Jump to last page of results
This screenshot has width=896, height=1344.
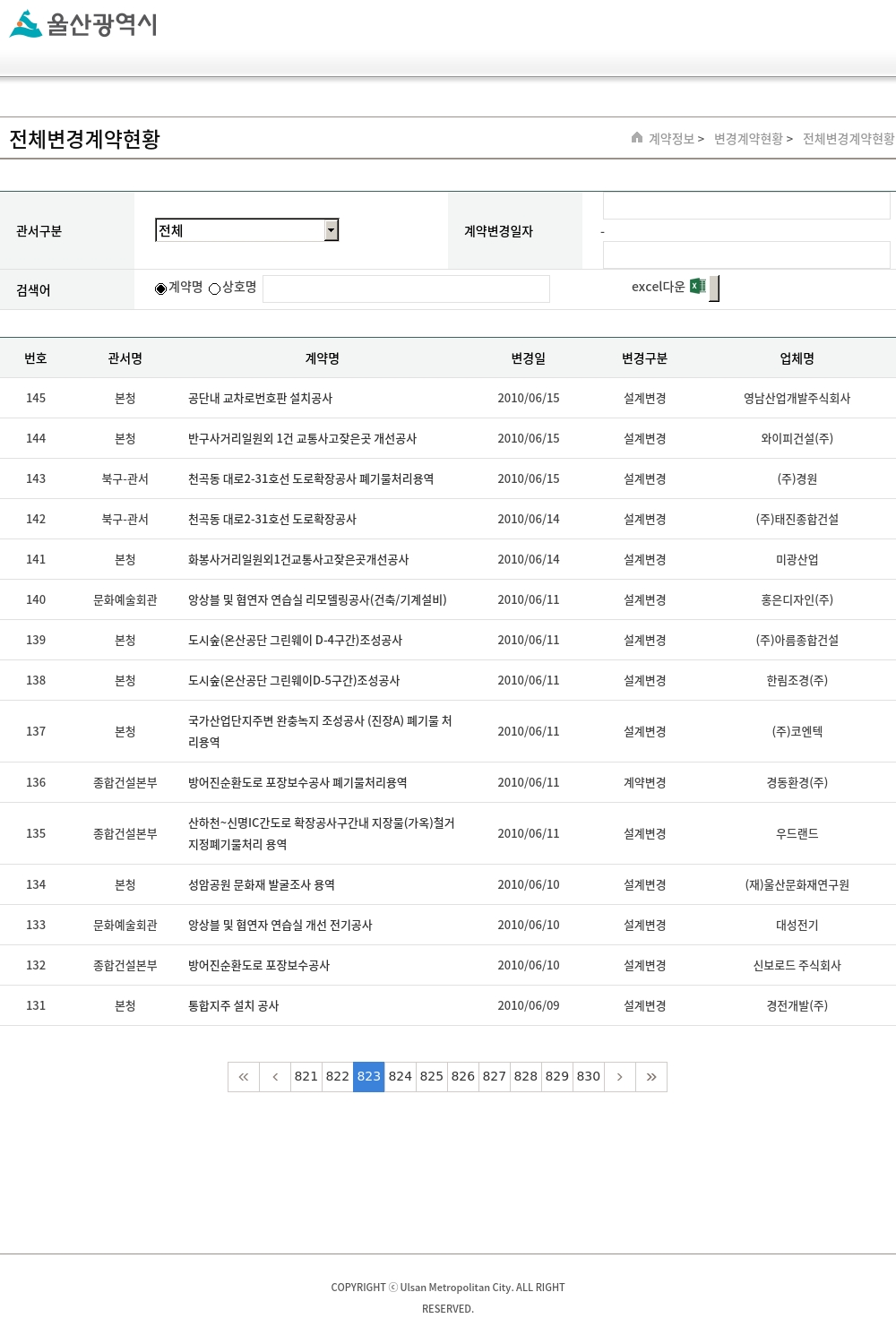(x=651, y=1077)
